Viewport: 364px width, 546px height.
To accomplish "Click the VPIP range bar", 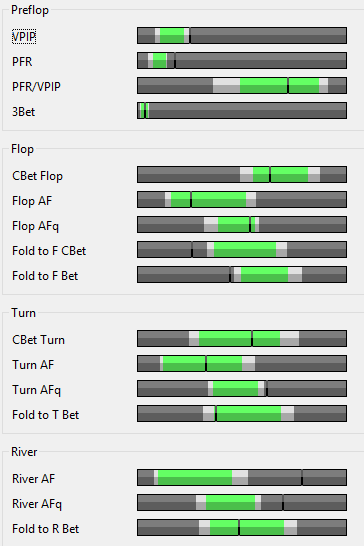I will (242, 36).
